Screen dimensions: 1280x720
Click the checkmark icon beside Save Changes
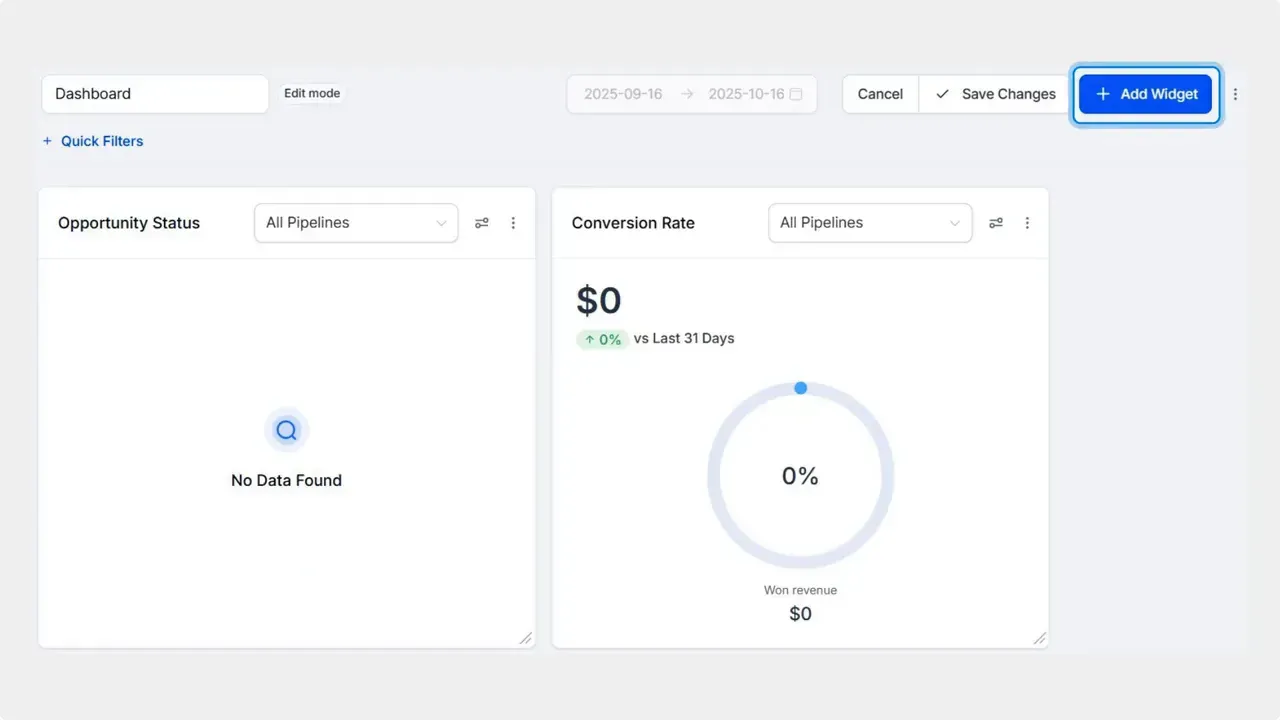pyautogui.click(x=941, y=93)
